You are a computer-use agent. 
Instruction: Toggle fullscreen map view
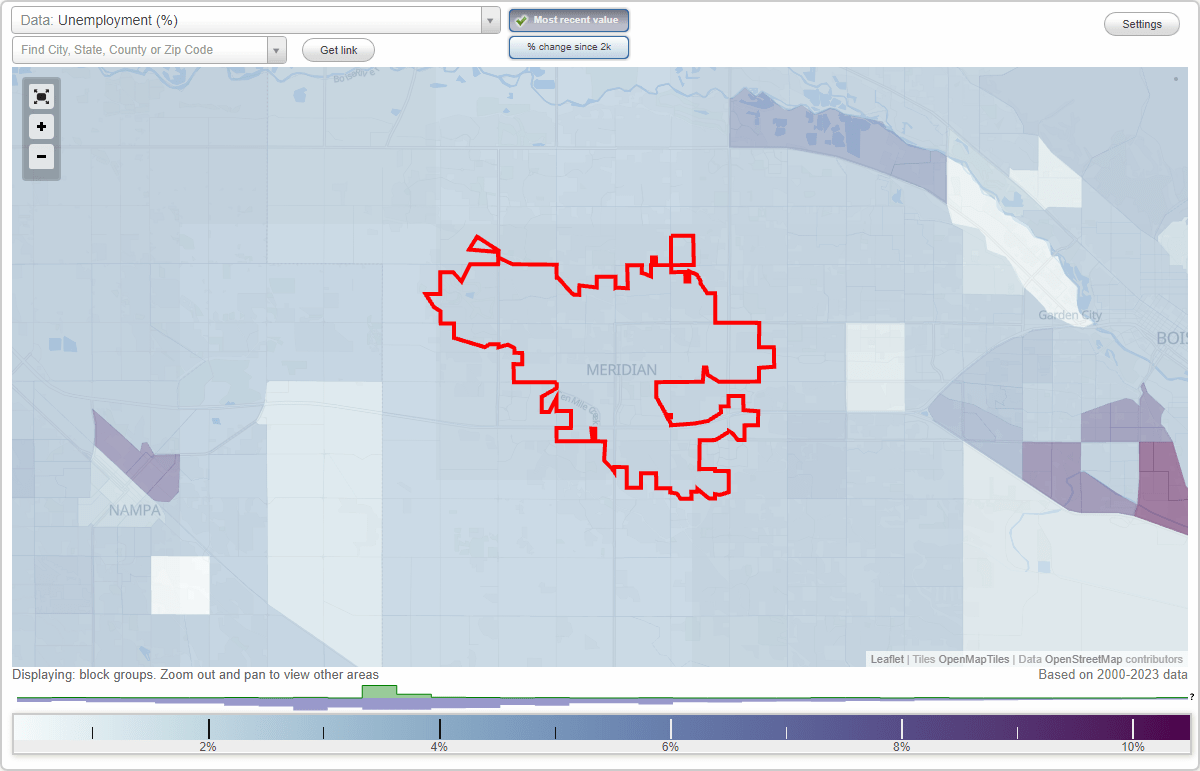[x=41, y=97]
